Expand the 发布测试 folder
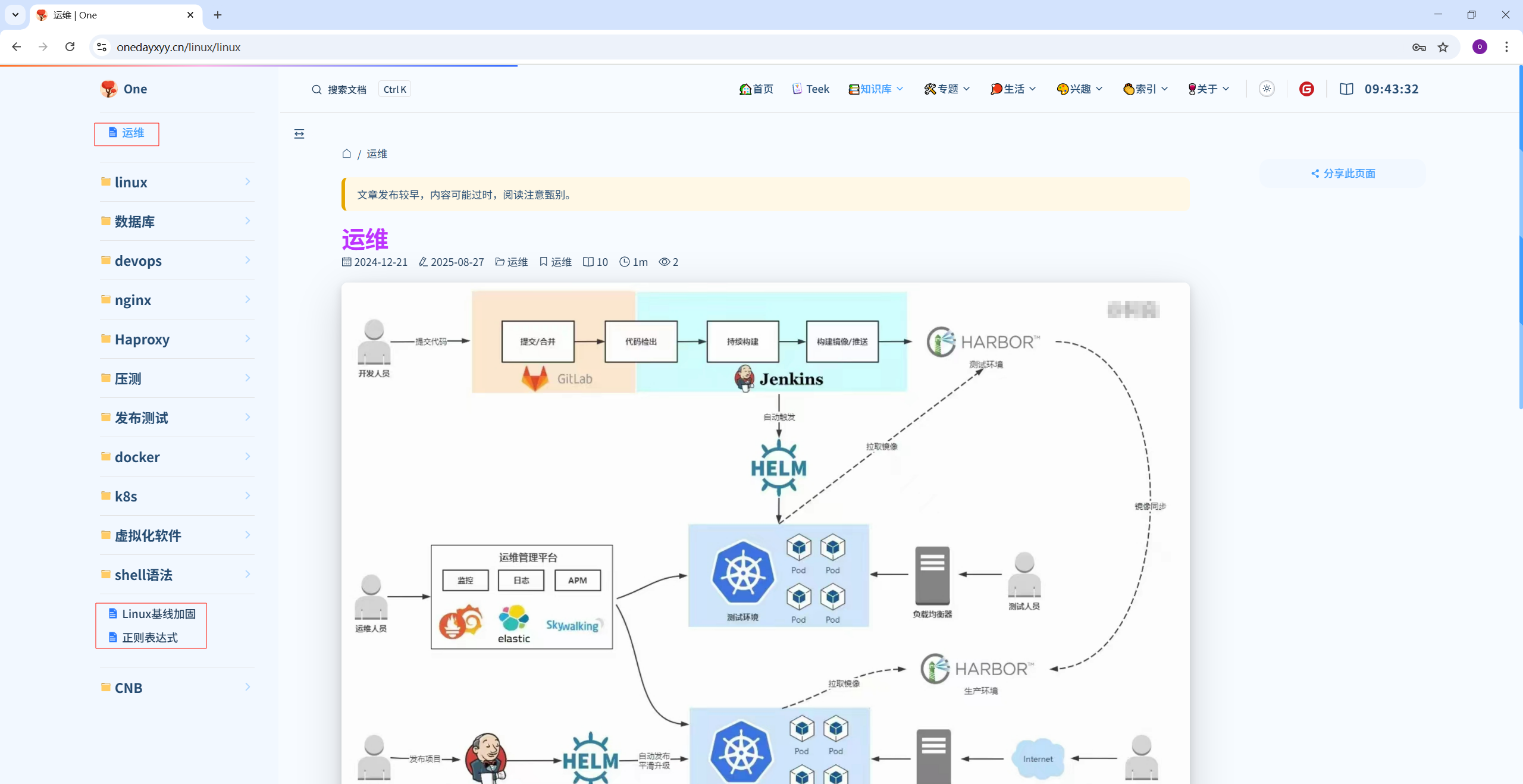 coord(177,418)
